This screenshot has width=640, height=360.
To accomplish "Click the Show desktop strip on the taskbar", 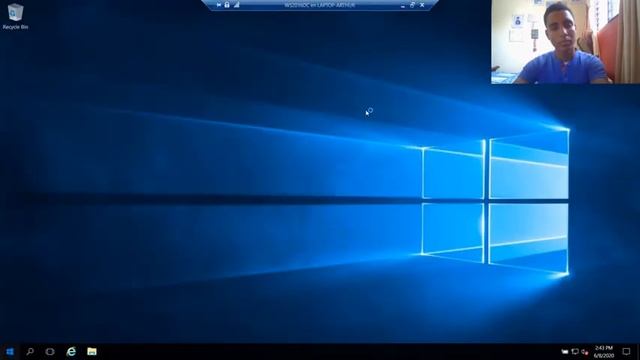I will click(638, 351).
